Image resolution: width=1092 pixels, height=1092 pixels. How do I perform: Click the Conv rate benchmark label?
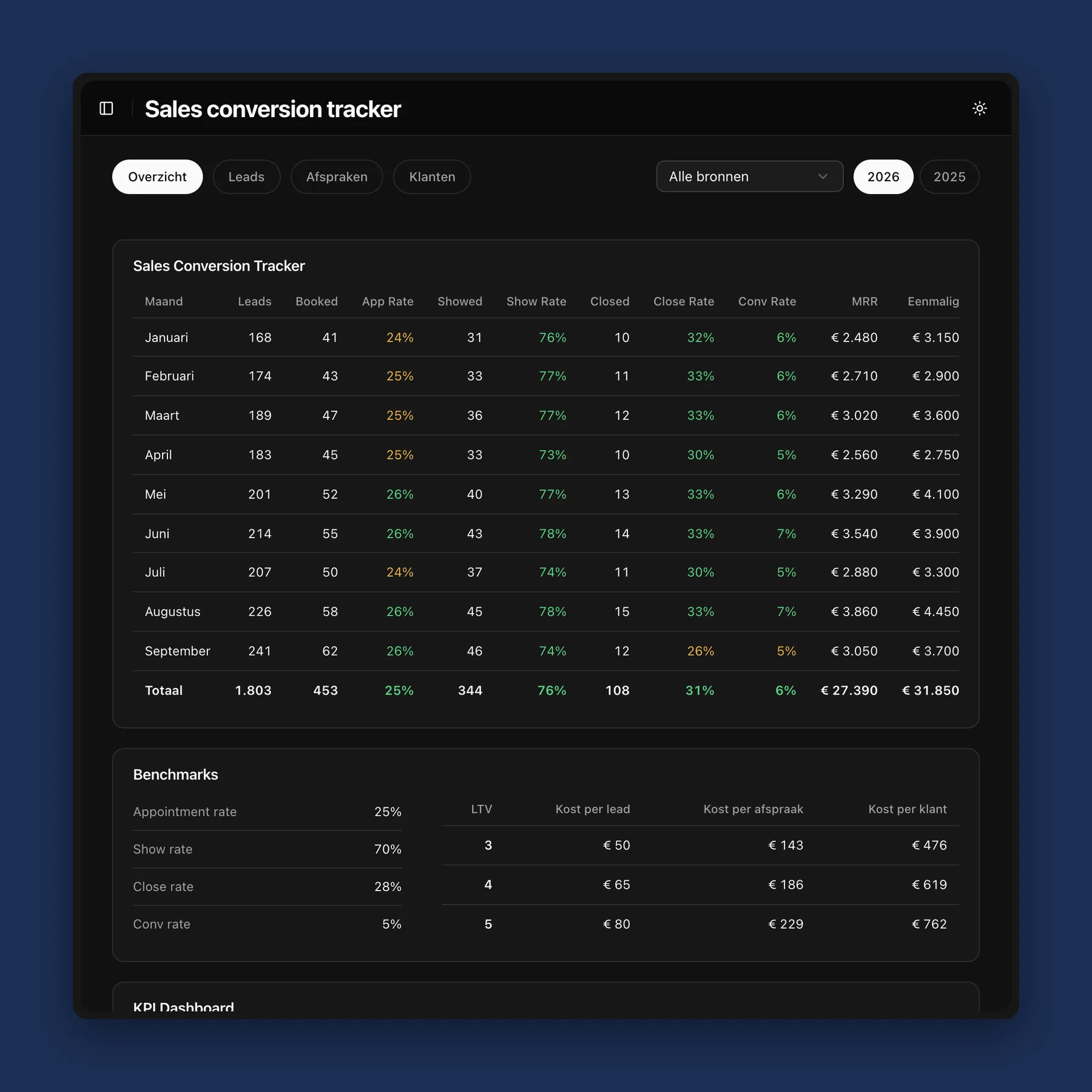point(161,924)
